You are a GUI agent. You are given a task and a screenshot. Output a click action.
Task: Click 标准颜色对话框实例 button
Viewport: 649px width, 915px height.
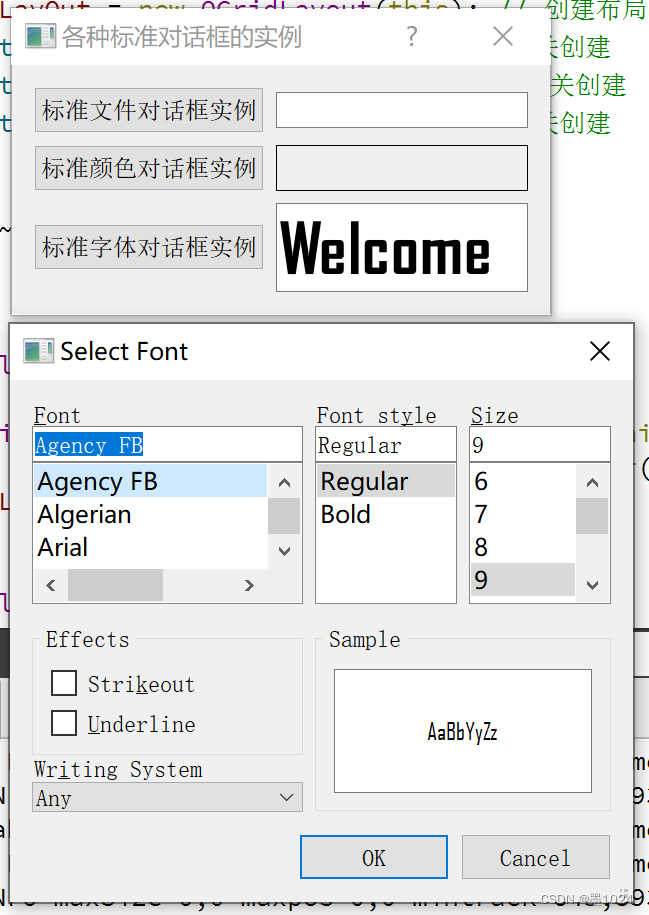(149, 169)
